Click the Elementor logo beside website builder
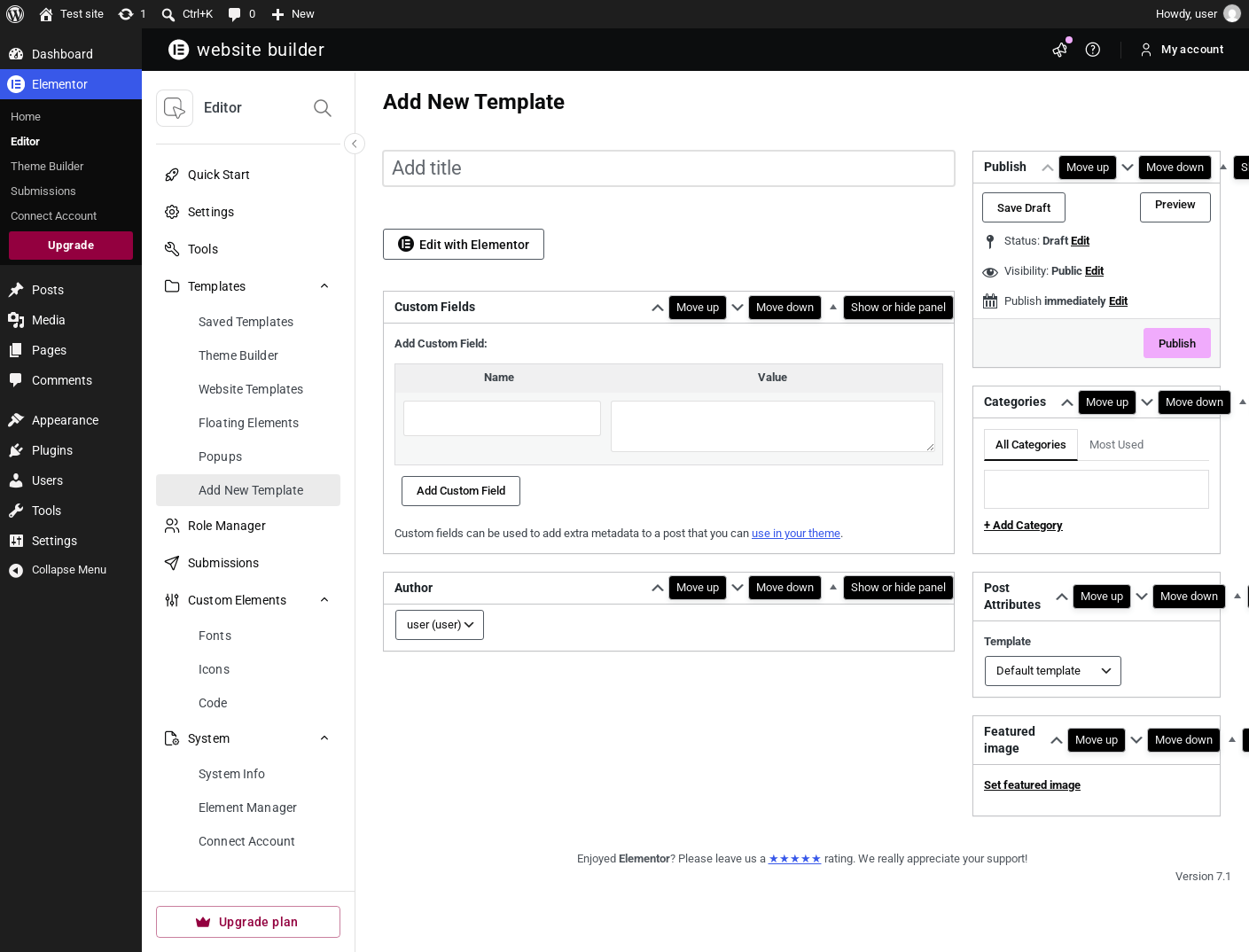 coord(179,50)
